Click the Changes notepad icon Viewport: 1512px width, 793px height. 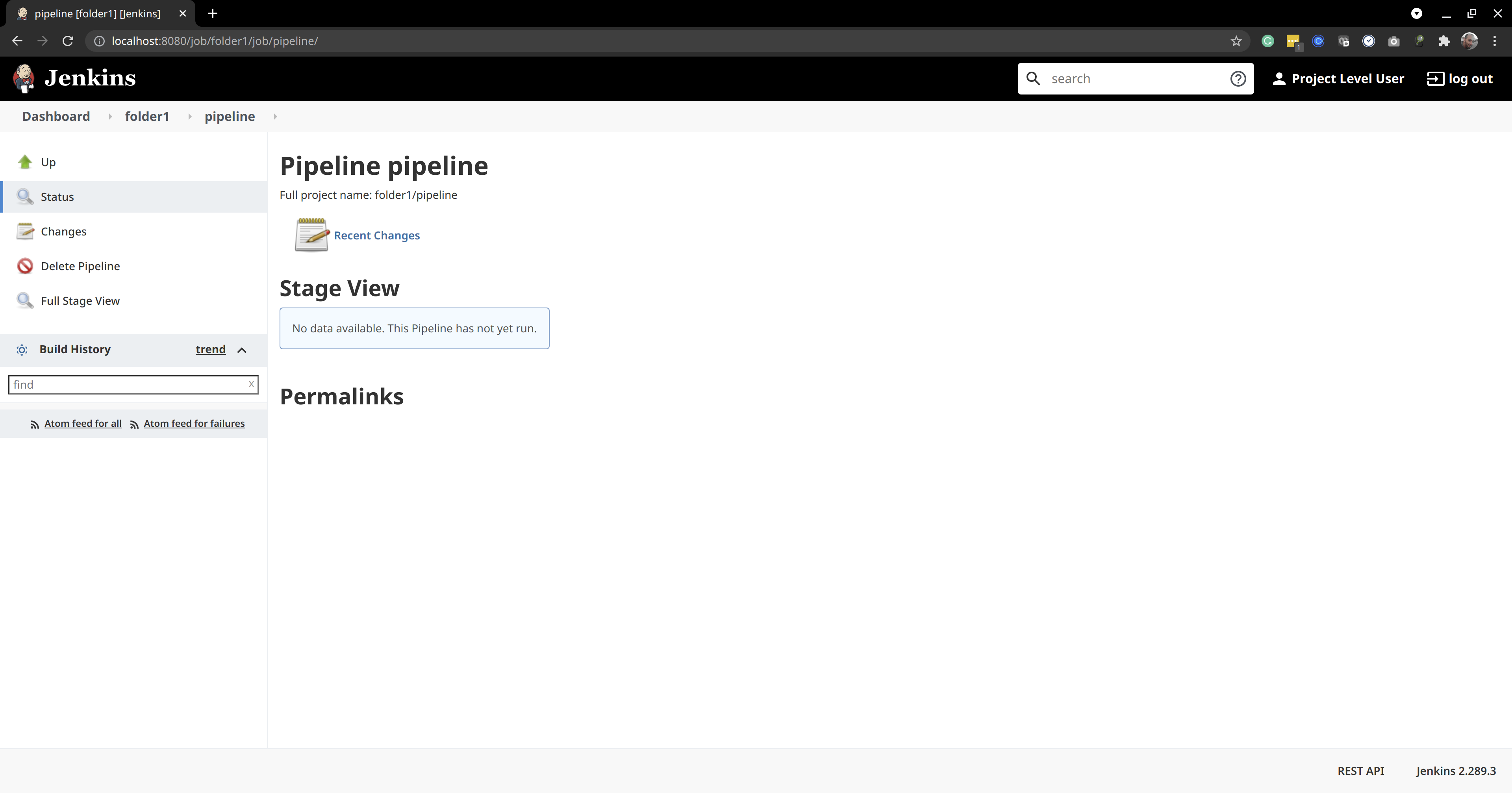(25, 231)
